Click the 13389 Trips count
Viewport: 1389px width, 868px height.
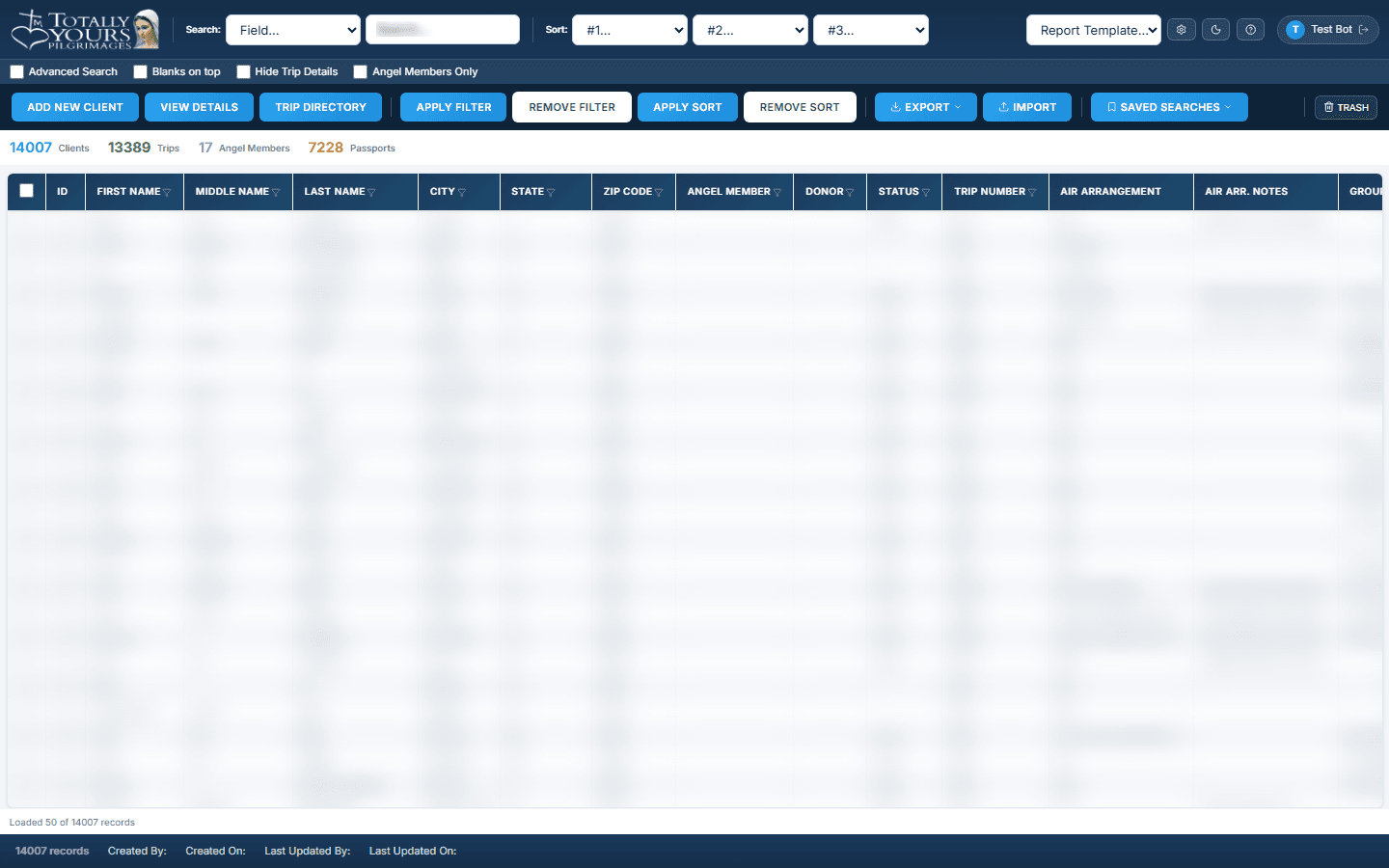coord(144,148)
